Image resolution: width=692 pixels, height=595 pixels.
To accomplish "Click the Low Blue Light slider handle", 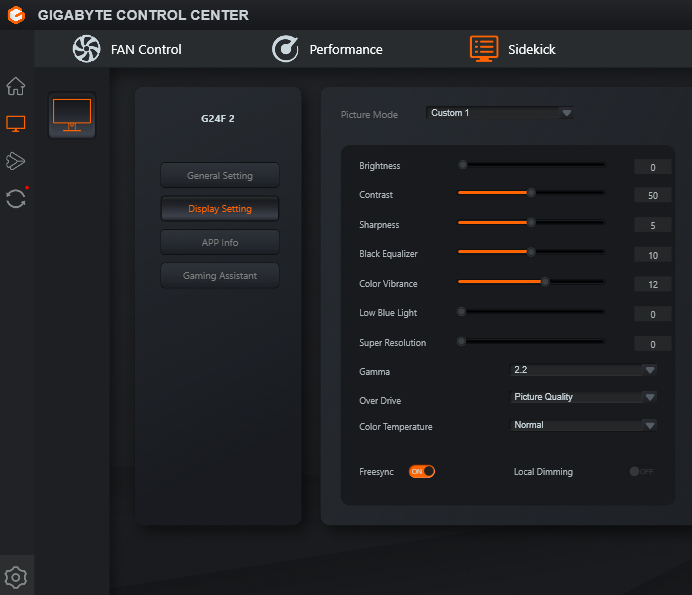I will pyautogui.click(x=461, y=312).
